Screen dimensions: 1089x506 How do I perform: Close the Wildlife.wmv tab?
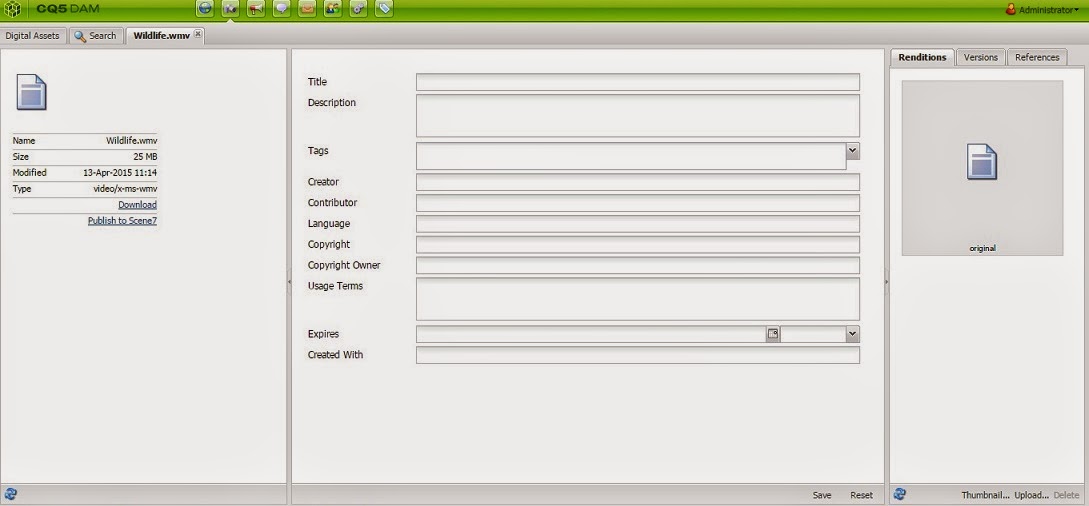coord(198,33)
